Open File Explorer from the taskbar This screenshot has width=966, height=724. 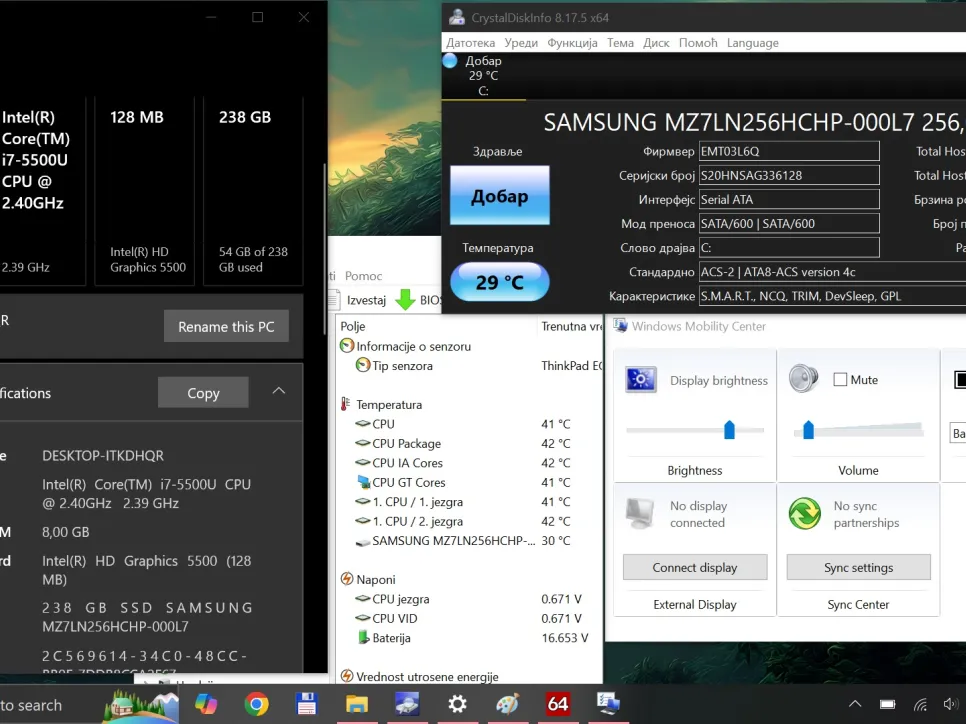356,705
